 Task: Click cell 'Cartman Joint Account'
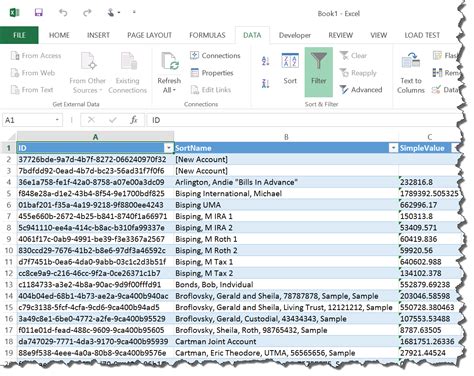tap(286, 341)
